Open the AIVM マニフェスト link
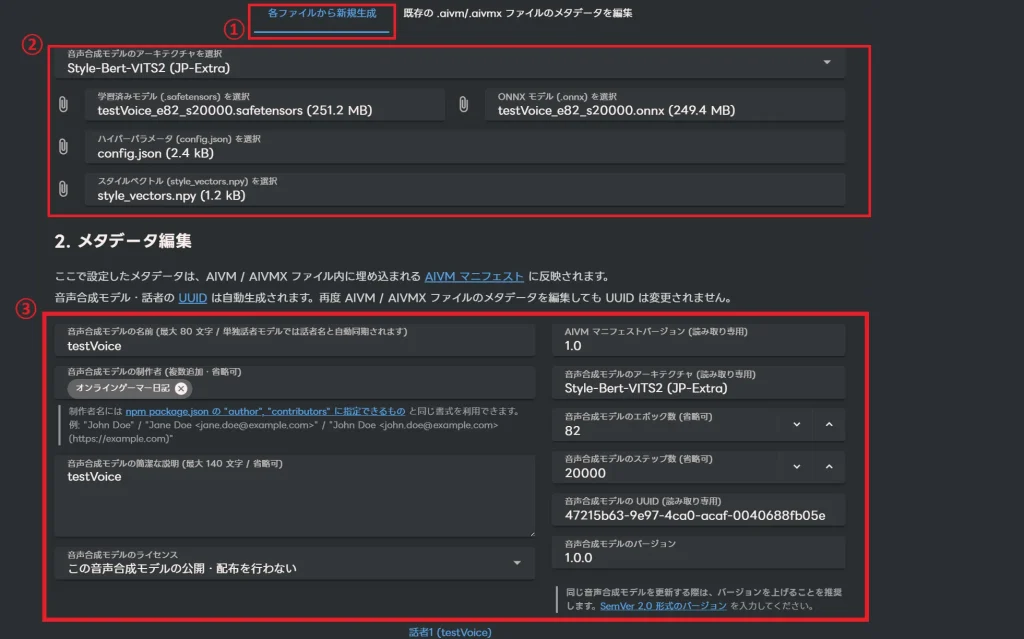 [474, 277]
